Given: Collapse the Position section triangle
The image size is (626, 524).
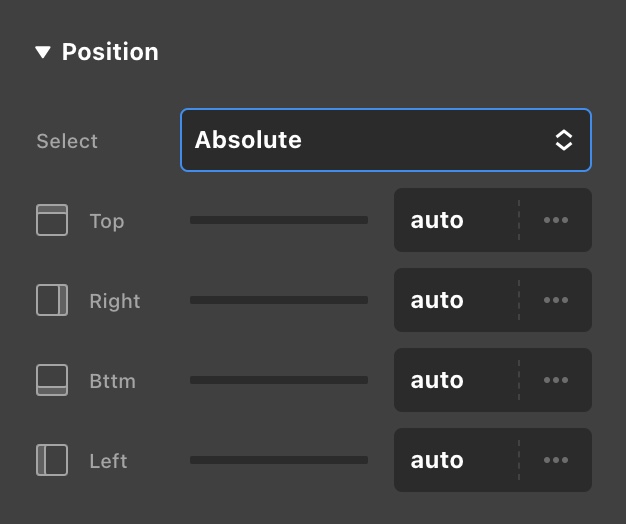Looking at the screenshot, I should tap(43, 52).
